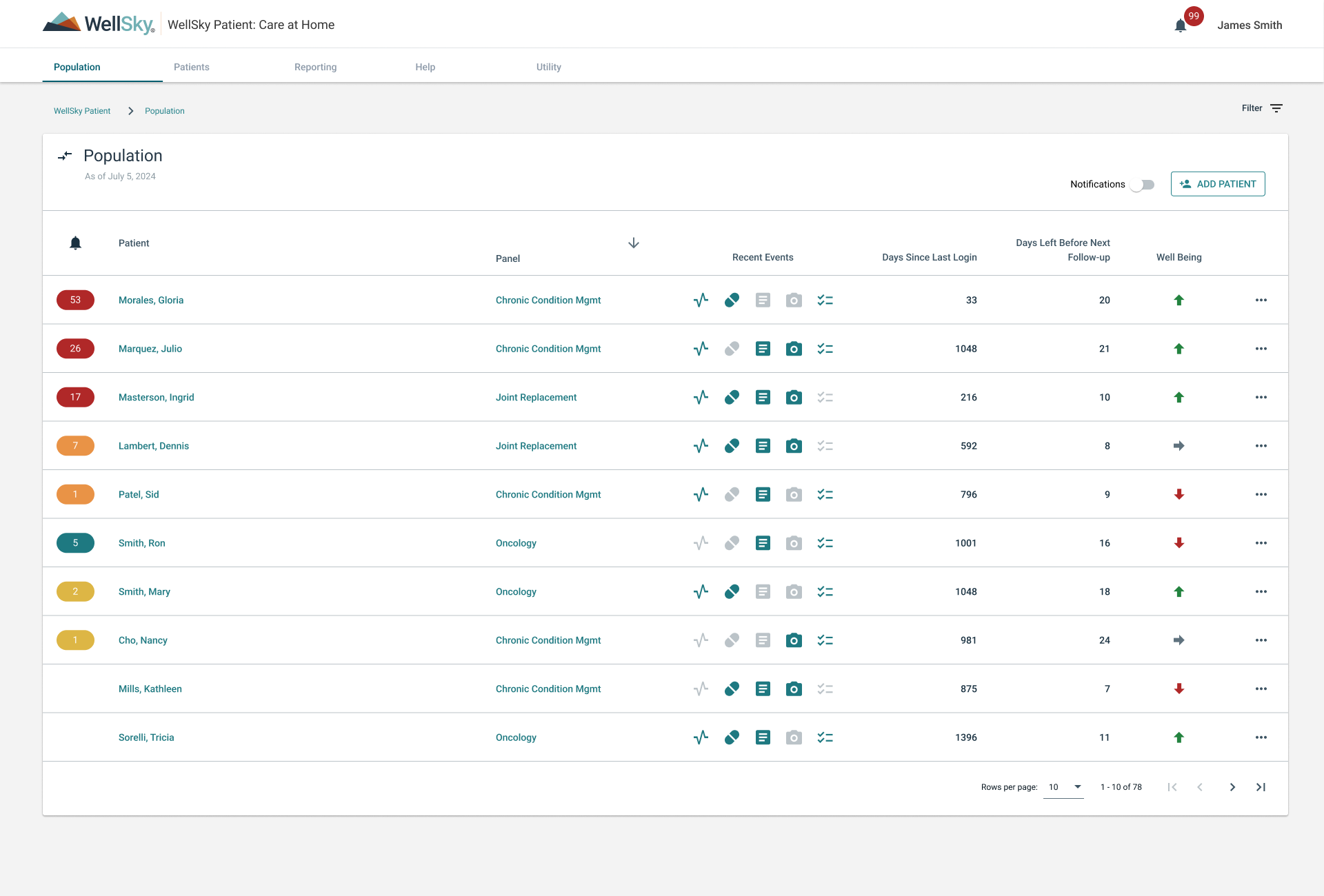The width and height of the screenshot is (1324, 896).
Task: Click the collapse arrows icon beside Population title
Action: point(65,156)
